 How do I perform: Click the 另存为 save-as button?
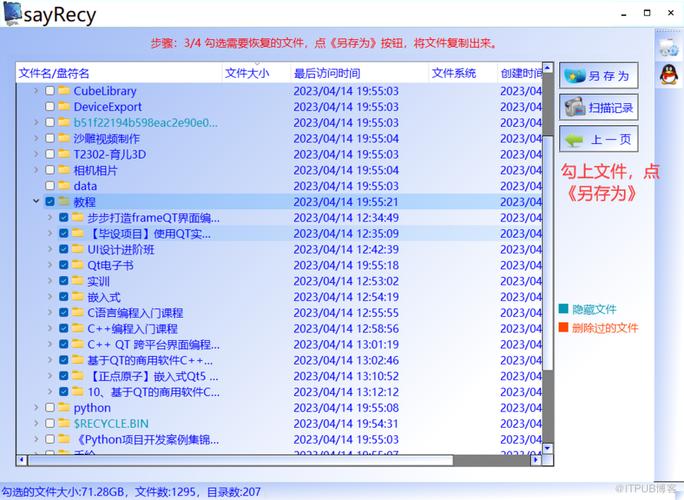click(x=598, y=75)
